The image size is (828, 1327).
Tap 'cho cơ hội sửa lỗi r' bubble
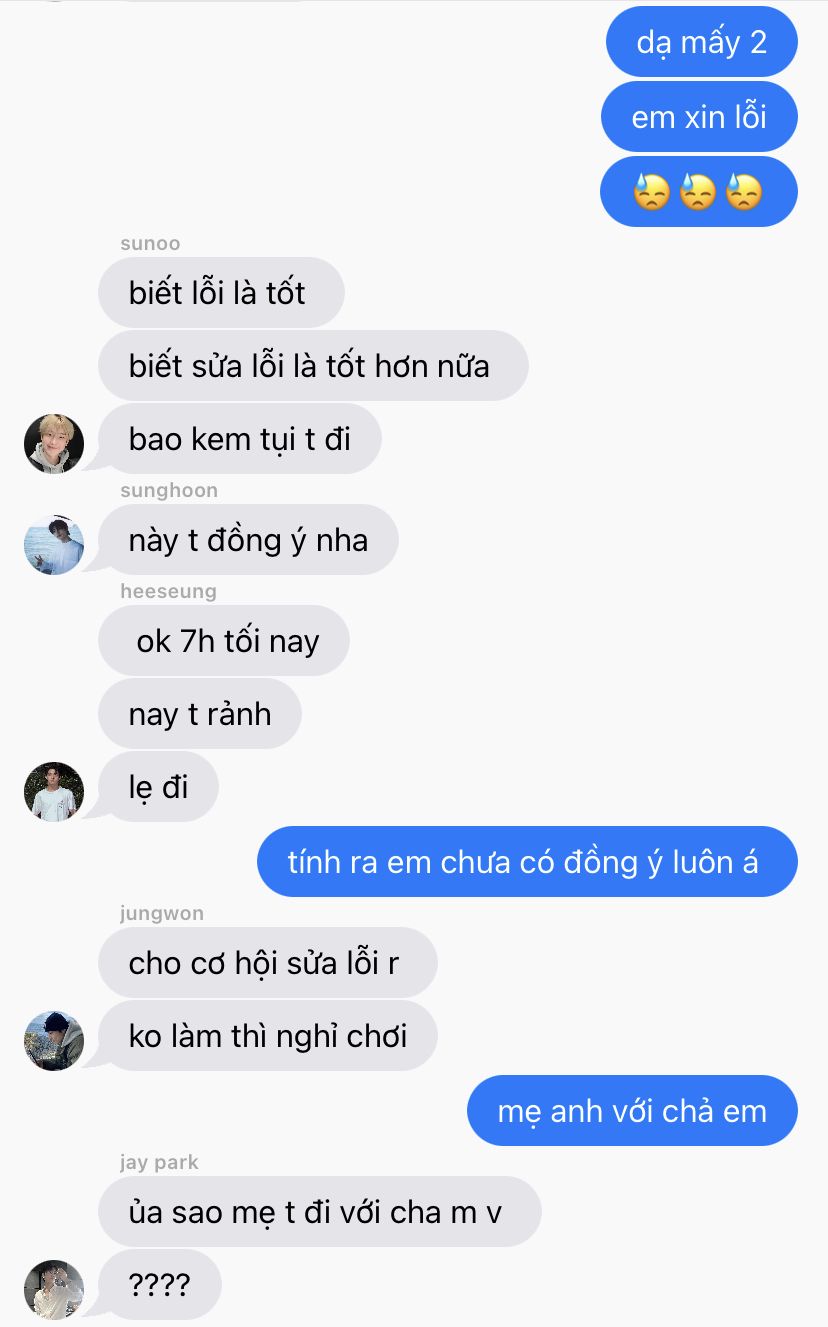pos(268,962)
